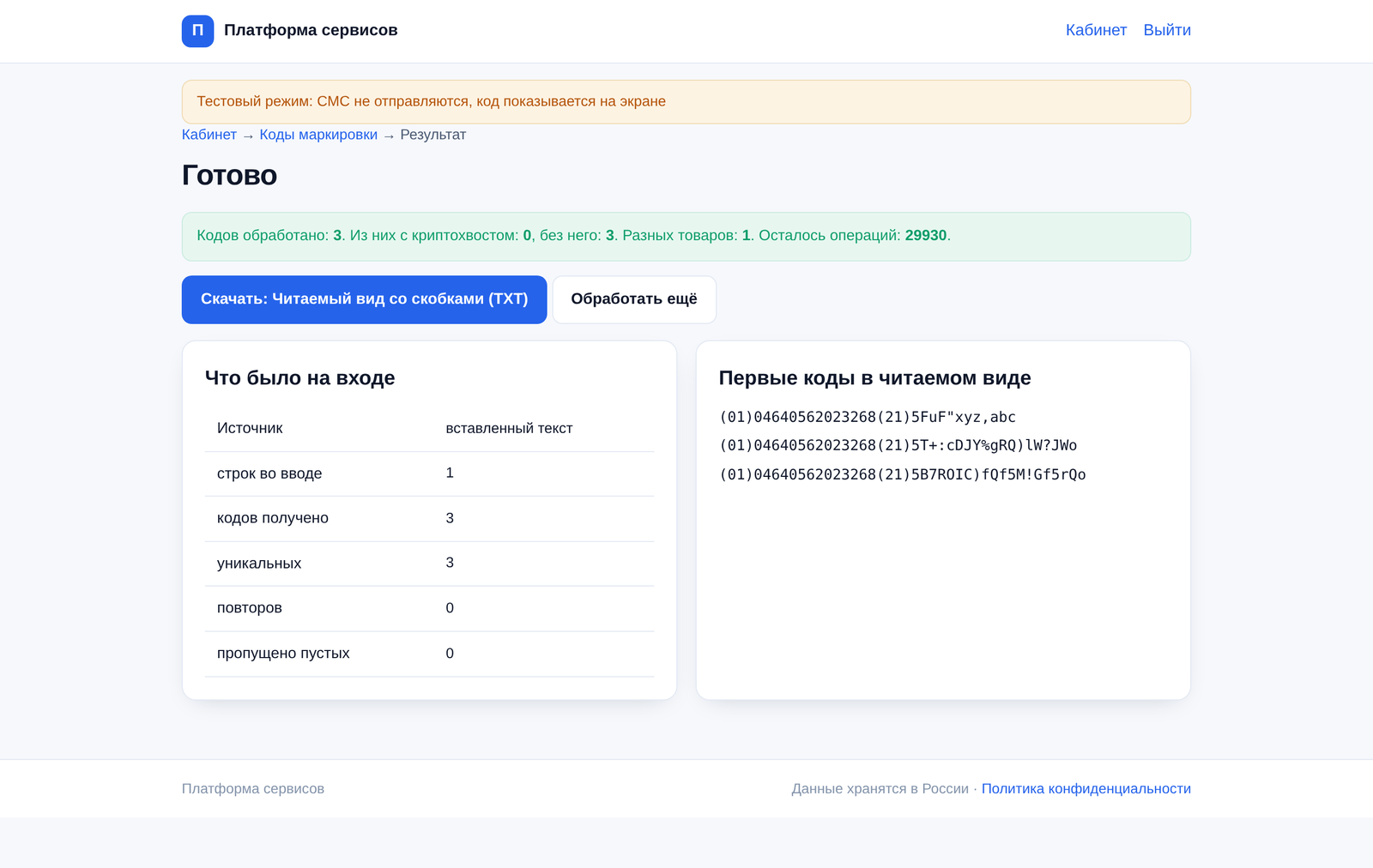Select the second code ending with lW?JWo
Image resolution: width=1373 pixels, height=868 pixels.
coord(898,445)
